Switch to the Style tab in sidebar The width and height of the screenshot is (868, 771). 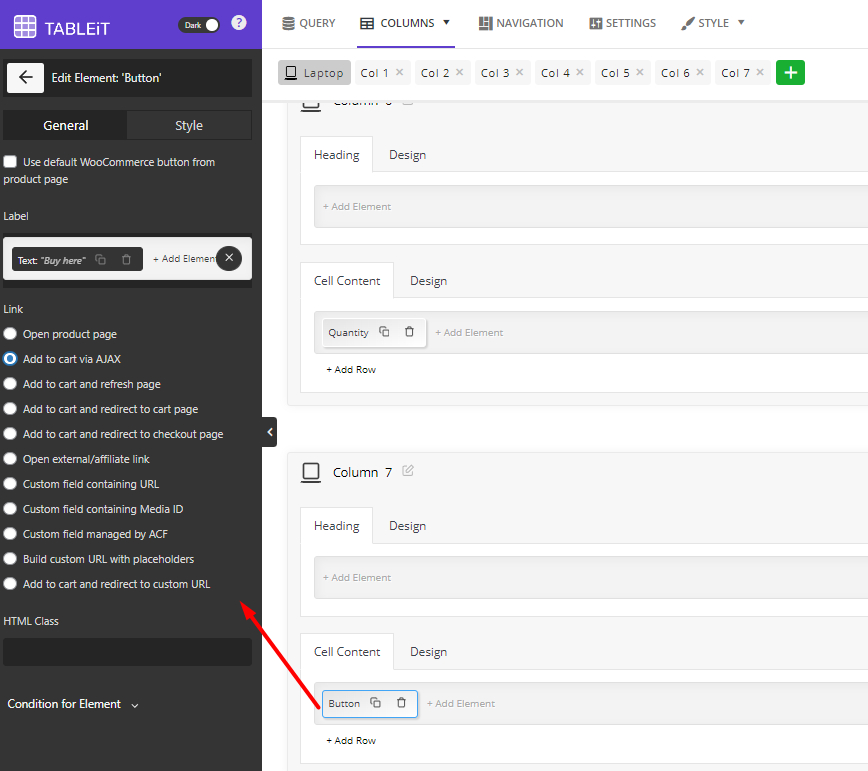(x=189, y=125)
